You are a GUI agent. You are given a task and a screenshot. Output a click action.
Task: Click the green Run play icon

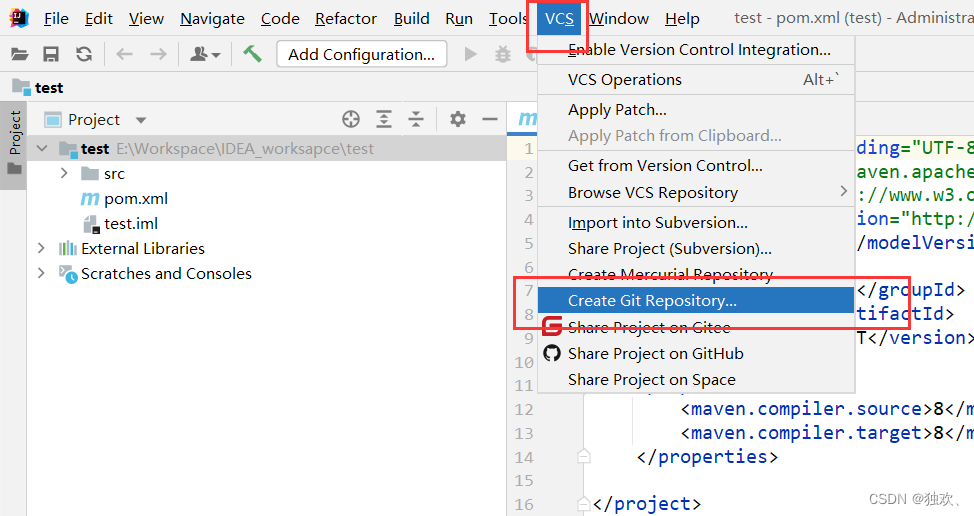pyautogui.click(x=471, y=55)
